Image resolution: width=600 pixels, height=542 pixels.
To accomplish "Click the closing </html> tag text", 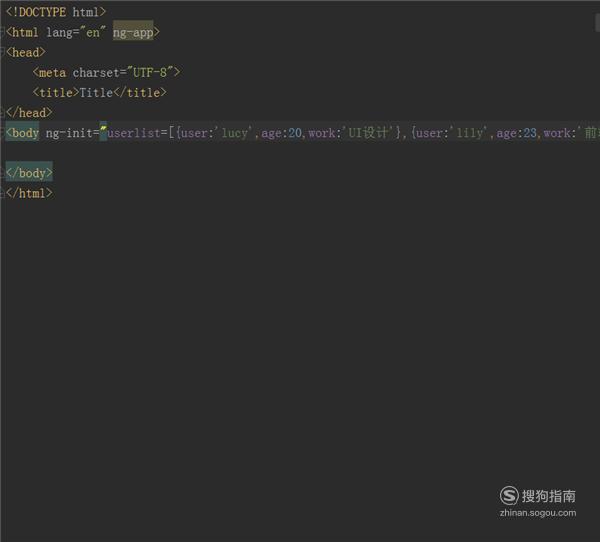I will pyautogui.click(x=29, y=193).
